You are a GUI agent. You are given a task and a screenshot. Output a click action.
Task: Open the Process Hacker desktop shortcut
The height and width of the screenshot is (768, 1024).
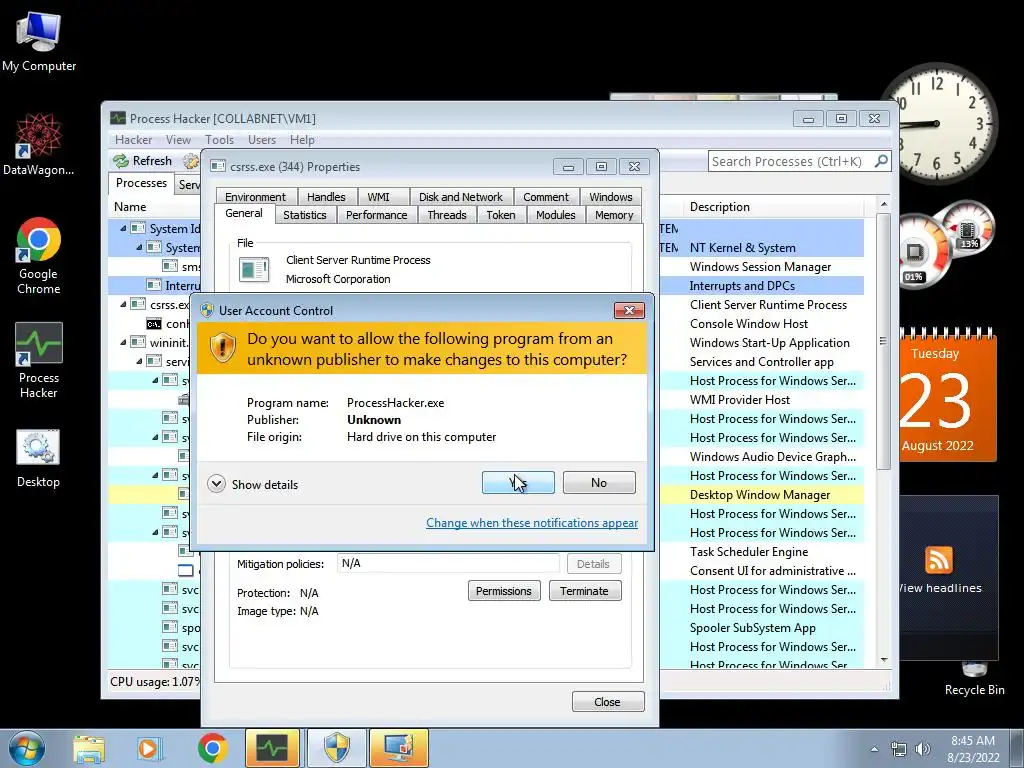(39, 359)
